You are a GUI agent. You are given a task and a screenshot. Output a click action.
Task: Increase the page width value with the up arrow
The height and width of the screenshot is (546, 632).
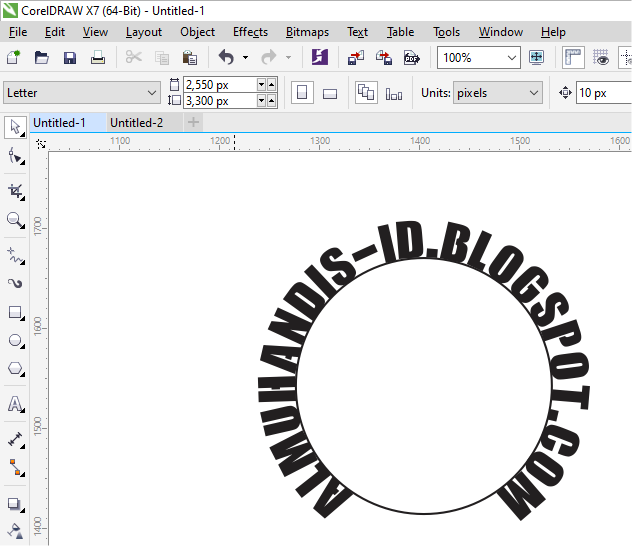271,85
